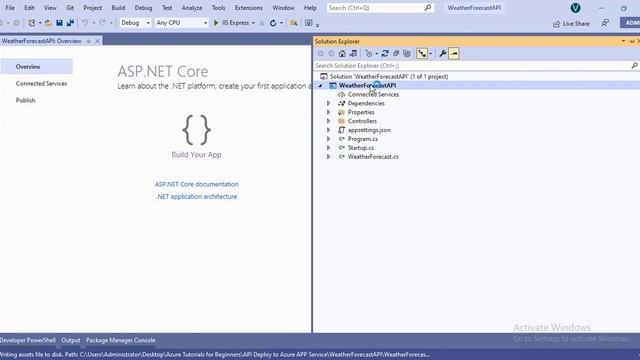Open ASP.NET Core documentation link
This screenshot has width=640, height=360.
pos(196,184)
